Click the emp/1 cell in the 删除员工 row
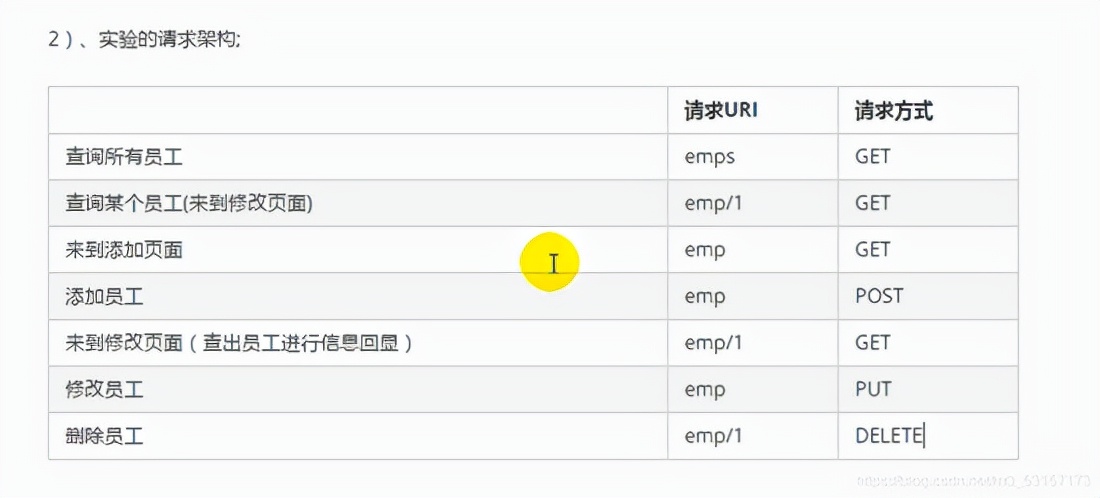The width and height of the screenshot is (1100, 498). coord(714,435)
